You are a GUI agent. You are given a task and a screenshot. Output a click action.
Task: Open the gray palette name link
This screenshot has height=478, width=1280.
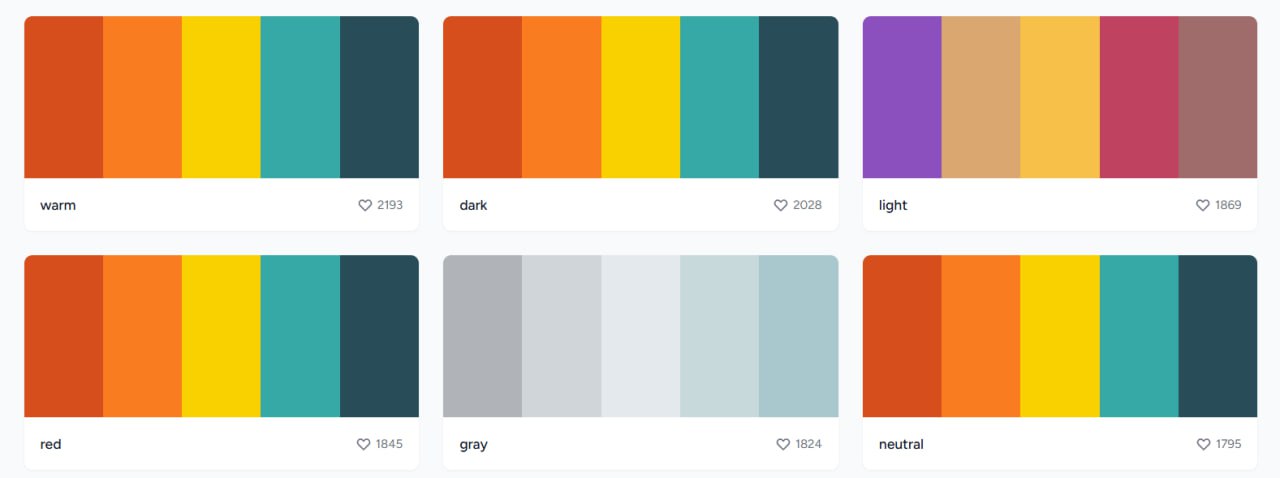tap(474, 444)
